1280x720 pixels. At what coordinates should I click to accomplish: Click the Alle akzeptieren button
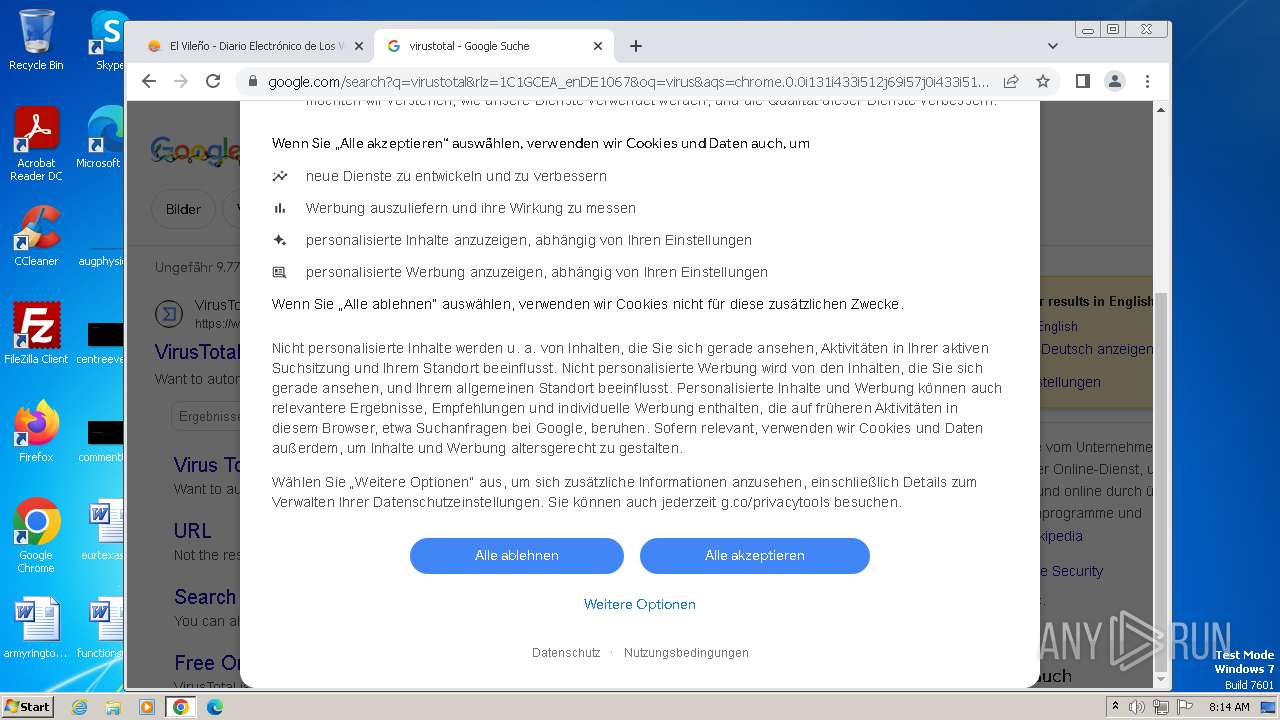point(755,556)
